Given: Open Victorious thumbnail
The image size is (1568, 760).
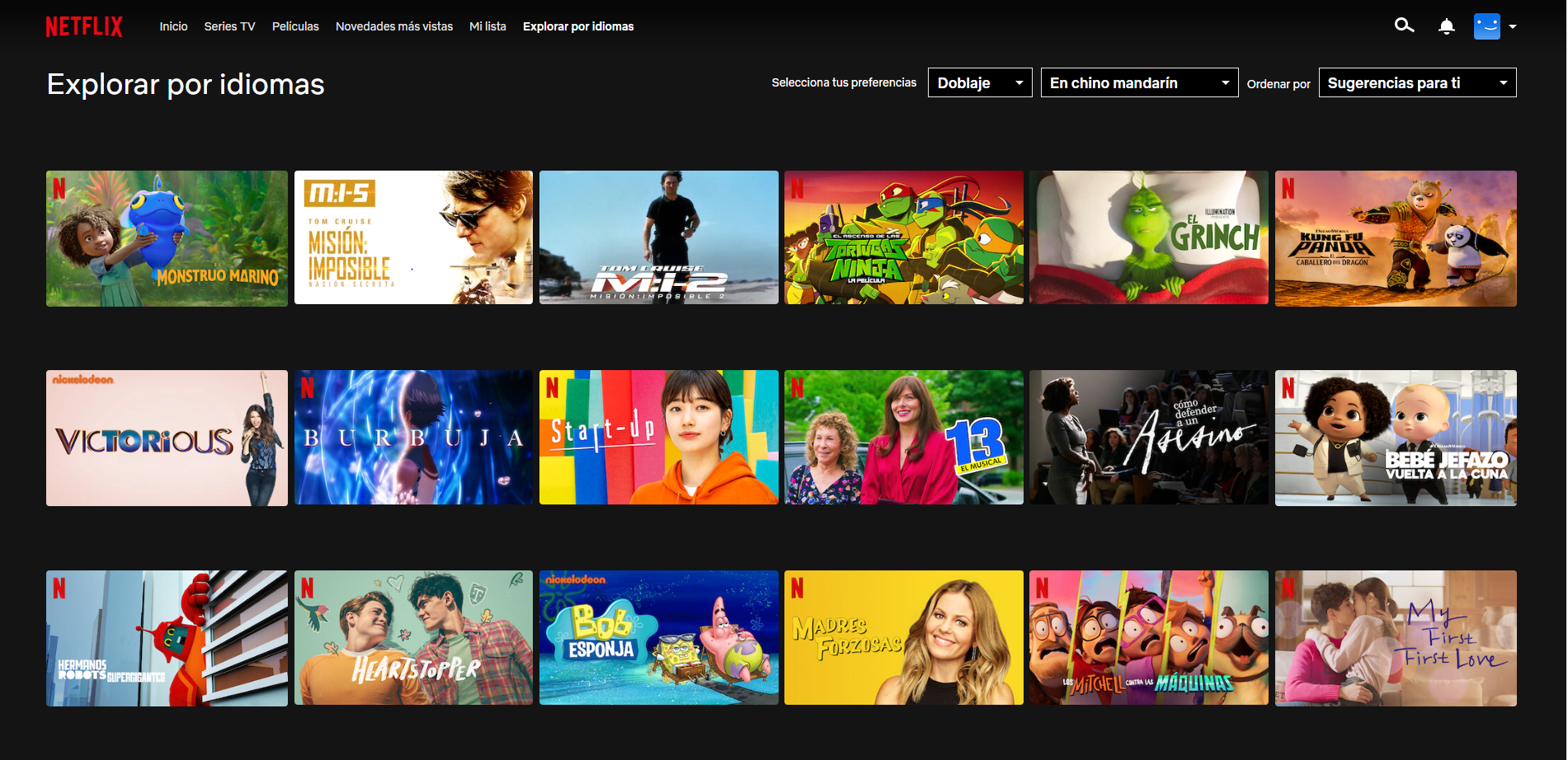Looking at the screenshot, I should tap(167, 438).
